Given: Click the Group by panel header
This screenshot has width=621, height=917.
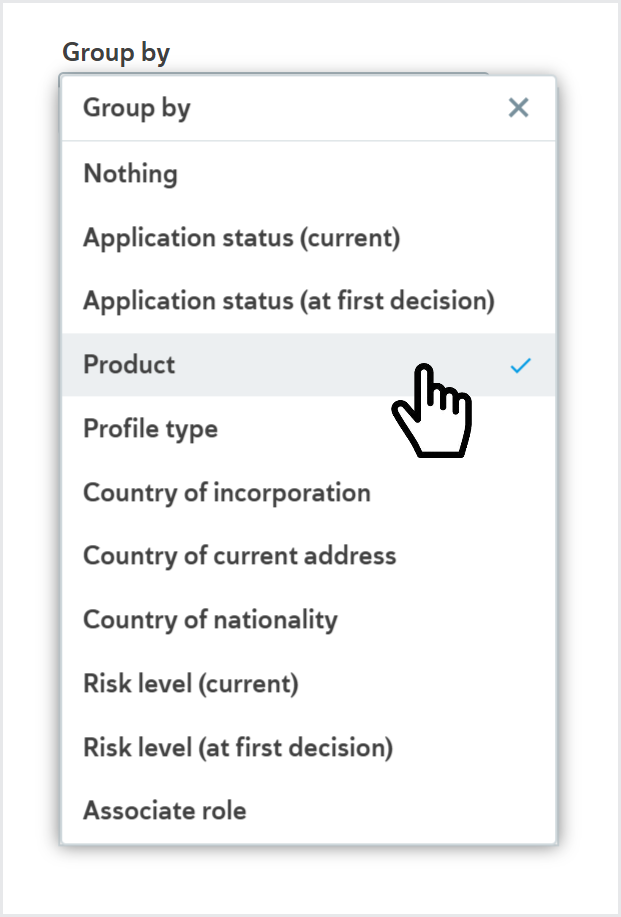Looking at the screenshot, I should 136,107.
